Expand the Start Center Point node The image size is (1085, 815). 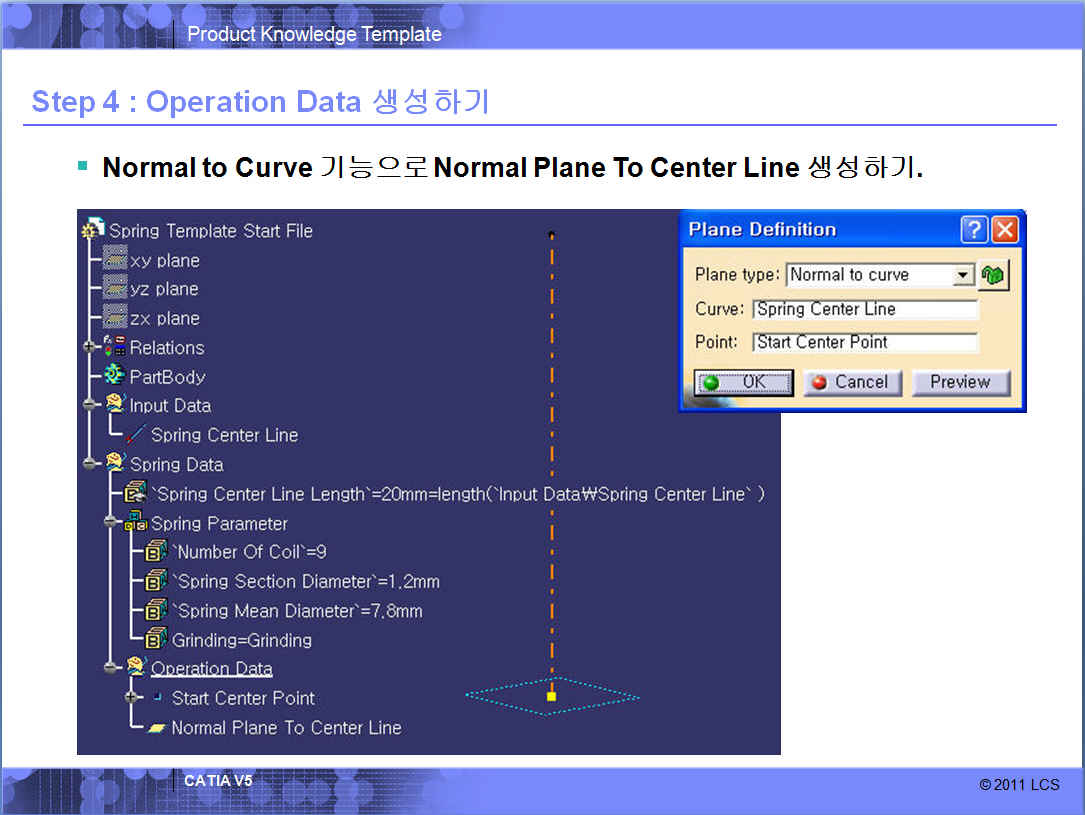[132, 698]
